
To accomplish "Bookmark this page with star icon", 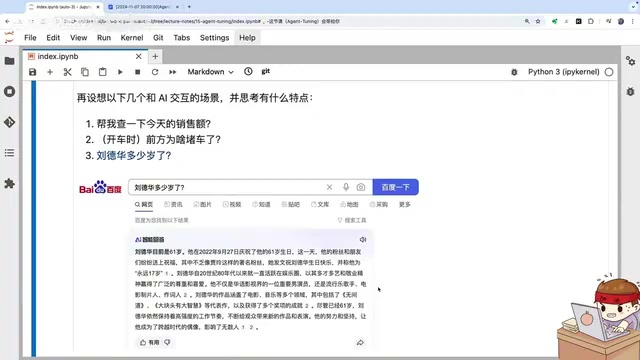I will click(538, 21).
